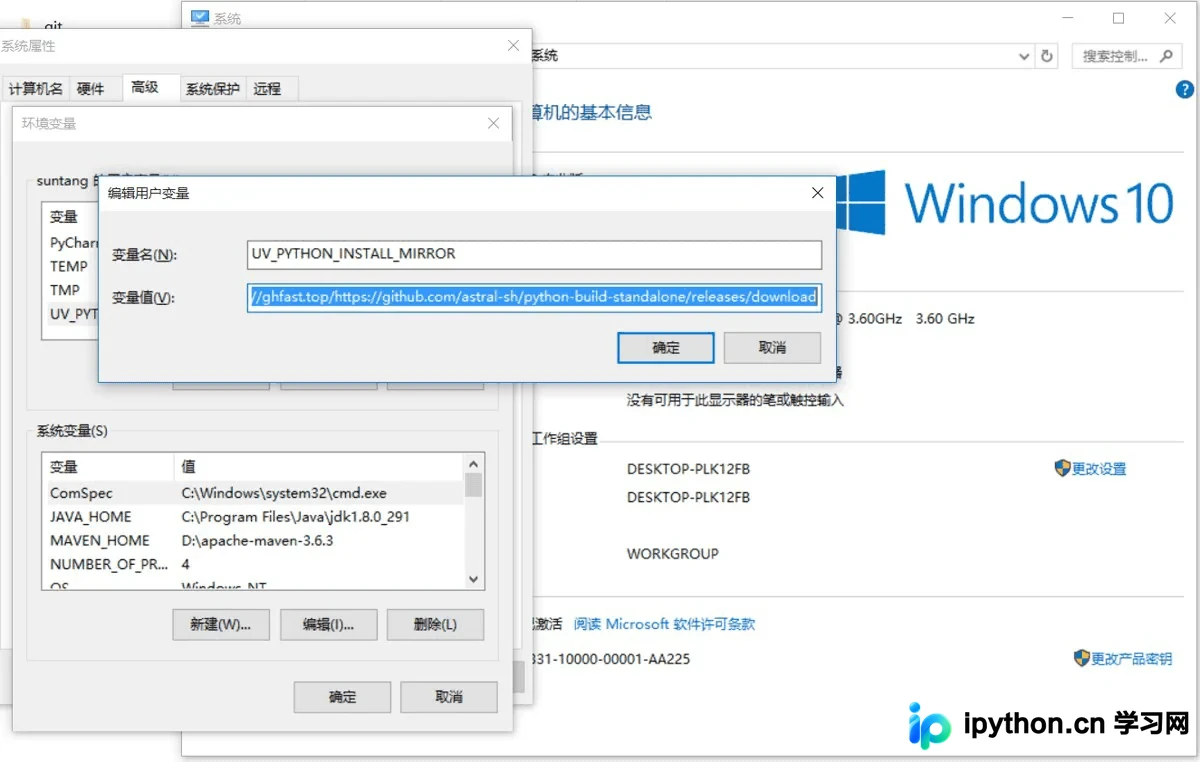1200x762 pixels.
Task: Select the MAVEN_HOME system variable row
Action: [x=254, y=540]
